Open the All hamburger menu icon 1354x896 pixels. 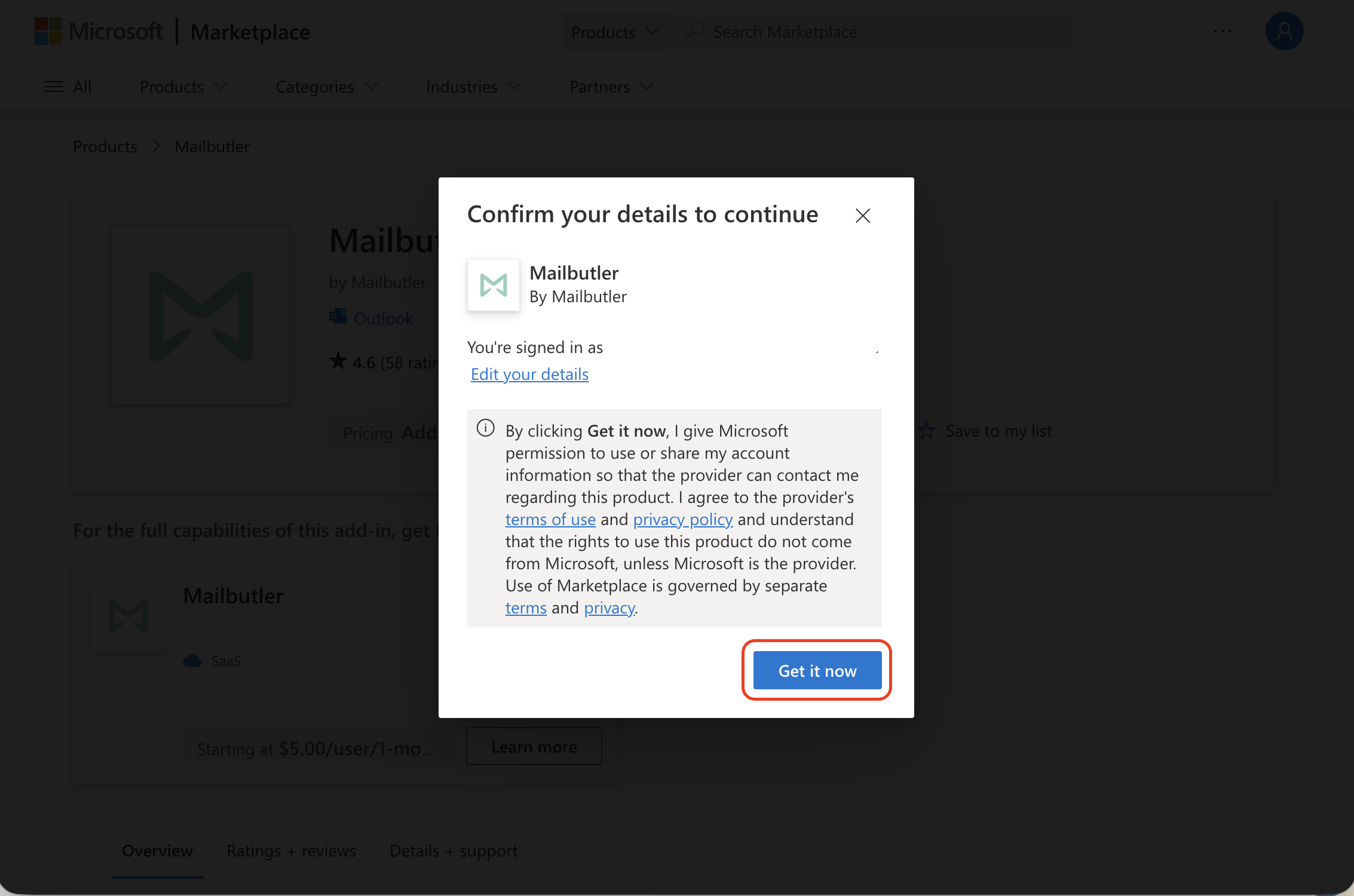54,87
